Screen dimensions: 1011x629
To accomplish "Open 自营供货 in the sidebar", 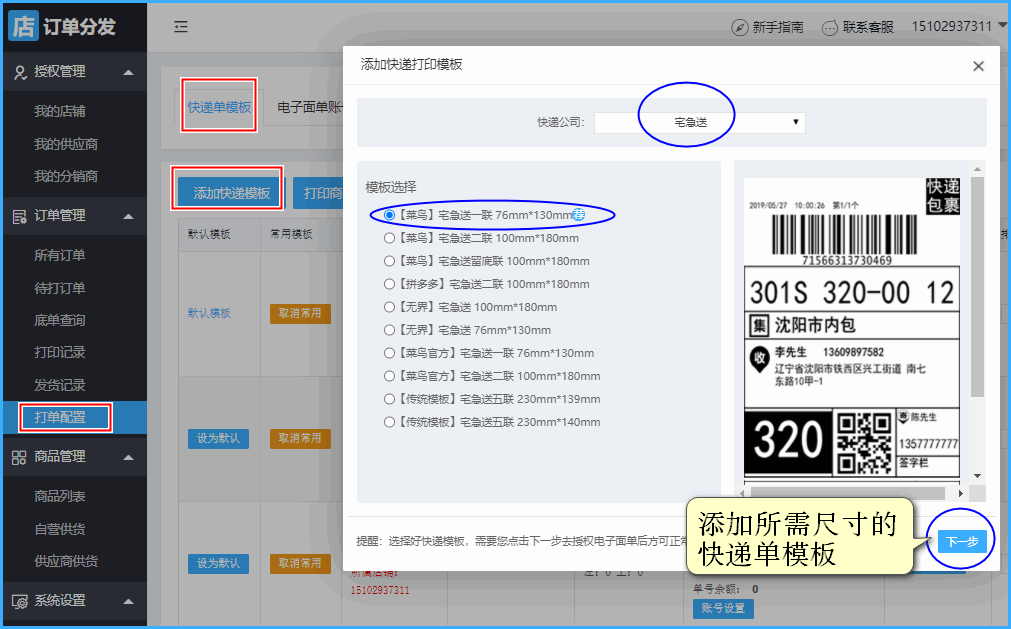I will [x=60, y=529].
